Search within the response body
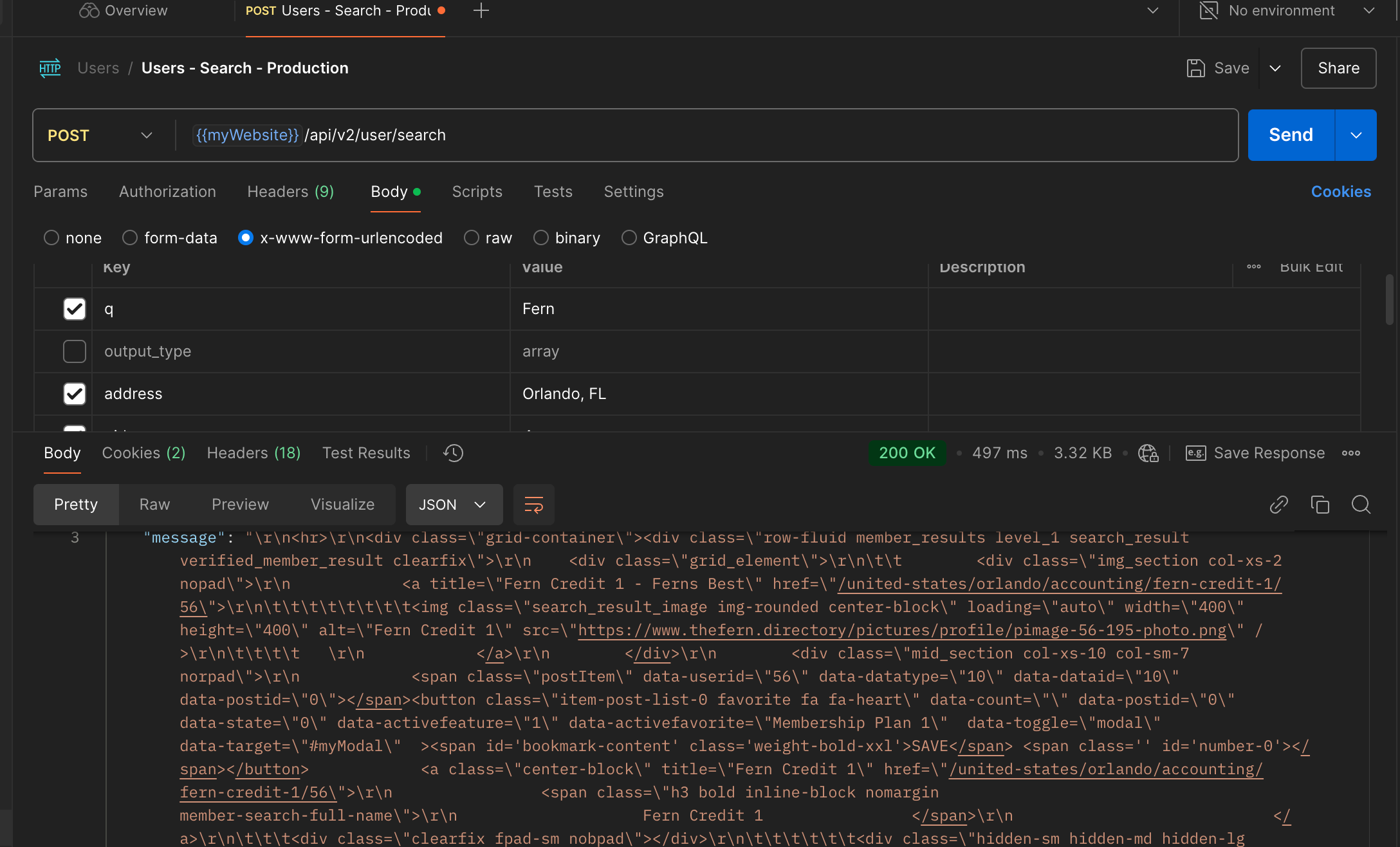The width and height of the screenshot is (1400, 847). 1361,505
